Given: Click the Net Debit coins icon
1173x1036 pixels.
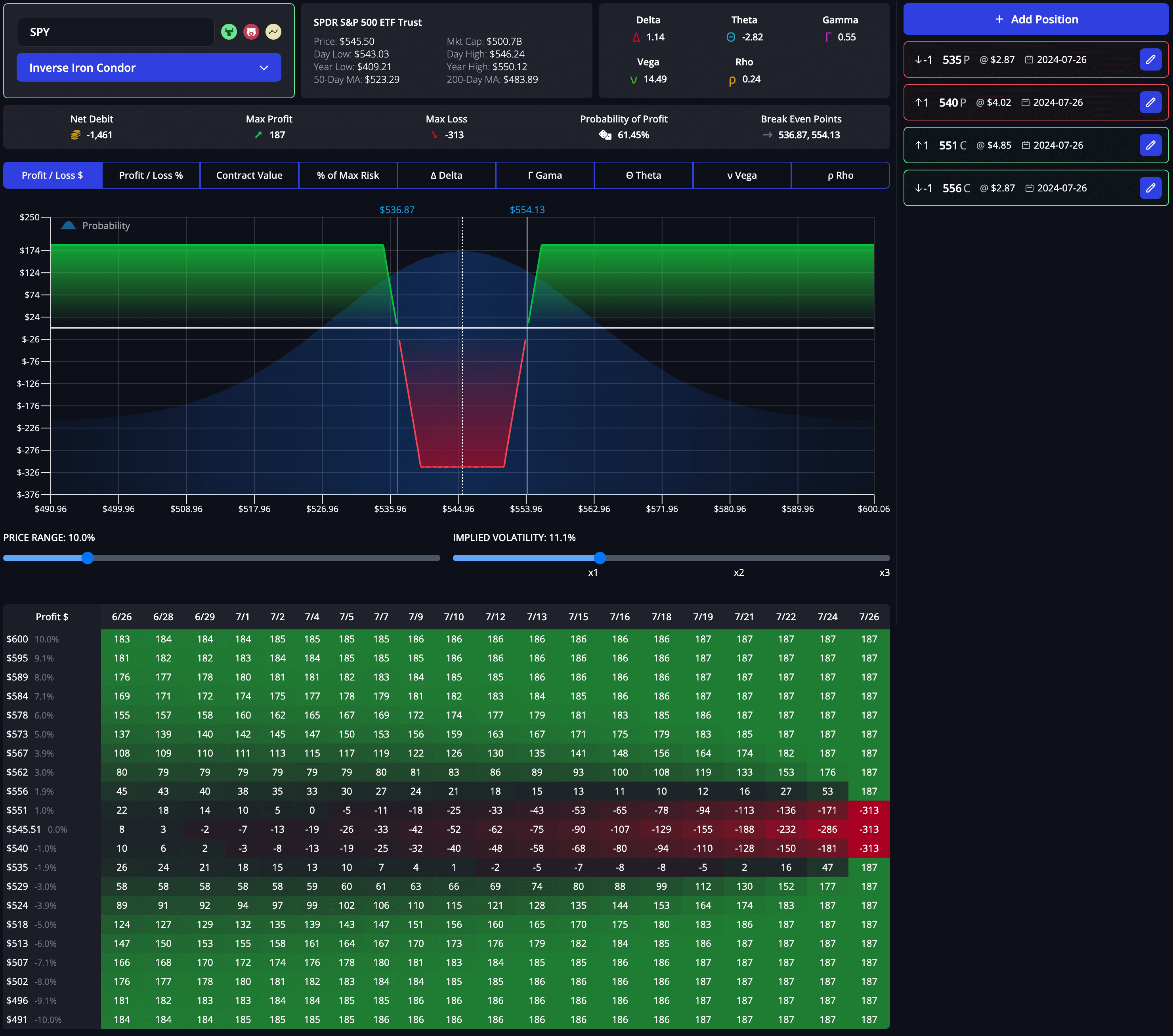Looking at the screenshot, I should 75,135.
